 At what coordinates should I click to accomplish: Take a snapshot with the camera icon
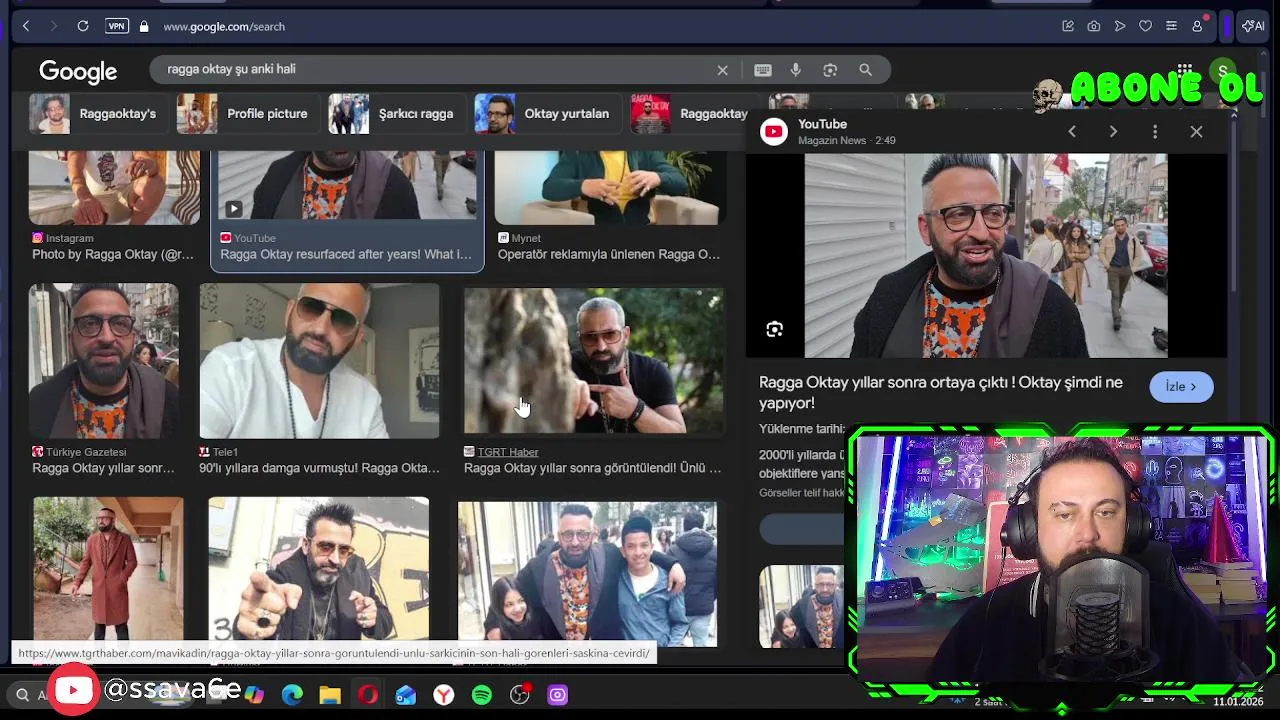(1094, 26)
